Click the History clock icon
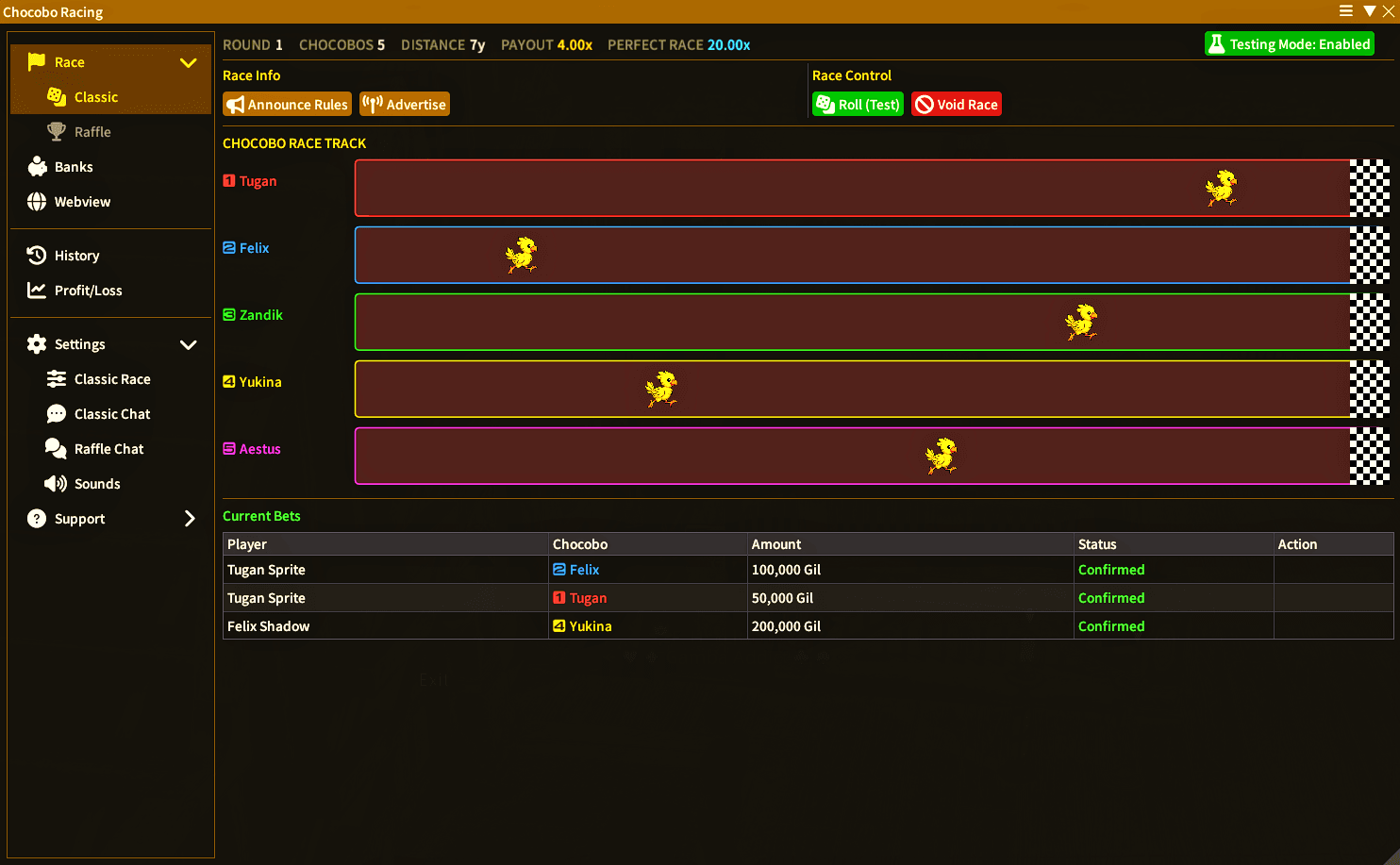 pyautogui.click(x=37, y=256)
